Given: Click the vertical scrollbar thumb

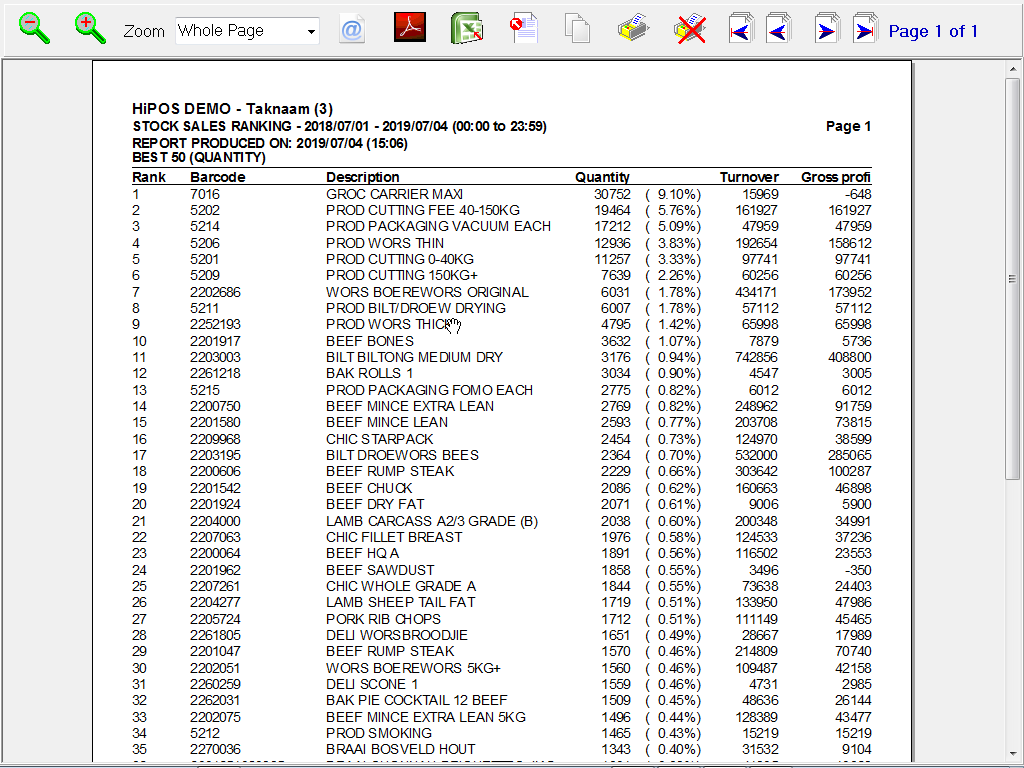Looking at the screenshot, I should tap(1012, 279).
